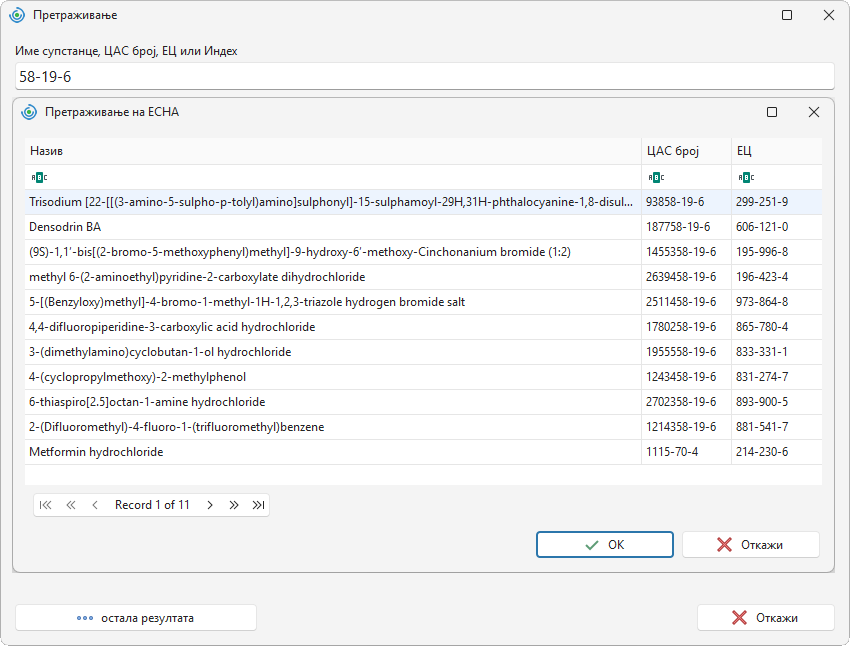Click the substance search input field

424,76
